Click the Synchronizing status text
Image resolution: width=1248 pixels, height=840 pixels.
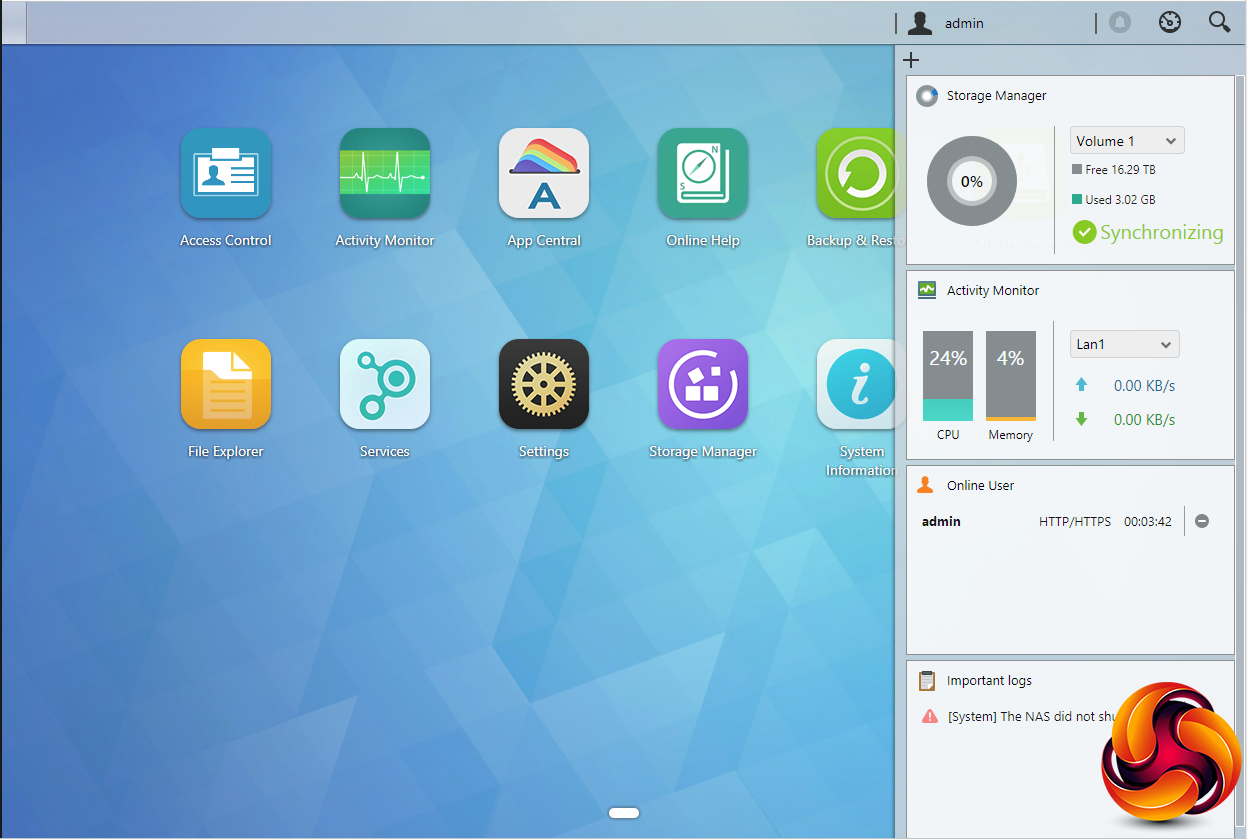(1161, 233)
